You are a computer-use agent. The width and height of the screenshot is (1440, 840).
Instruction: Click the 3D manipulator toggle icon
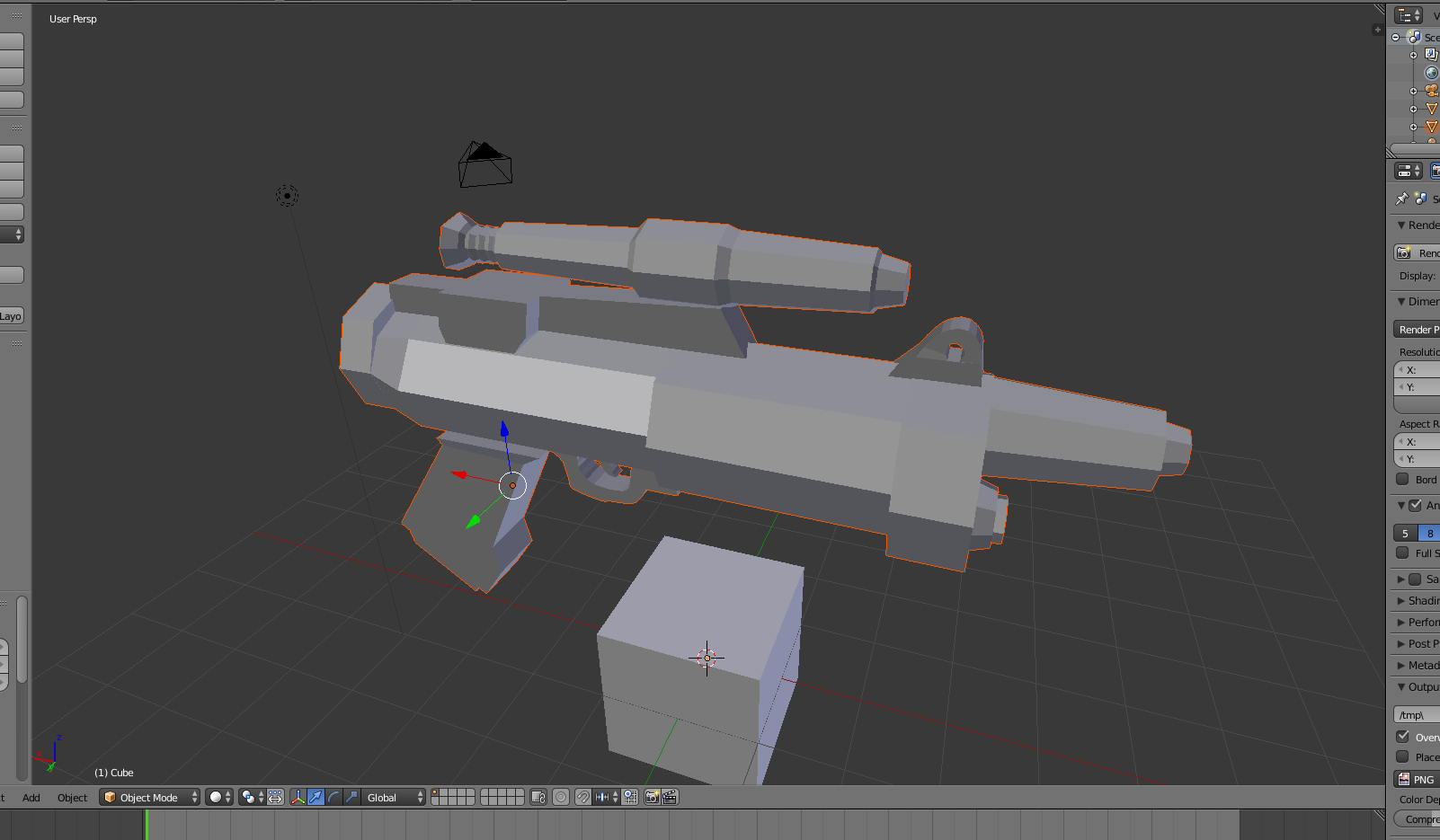pyautogui.click(x=298, y=797)
